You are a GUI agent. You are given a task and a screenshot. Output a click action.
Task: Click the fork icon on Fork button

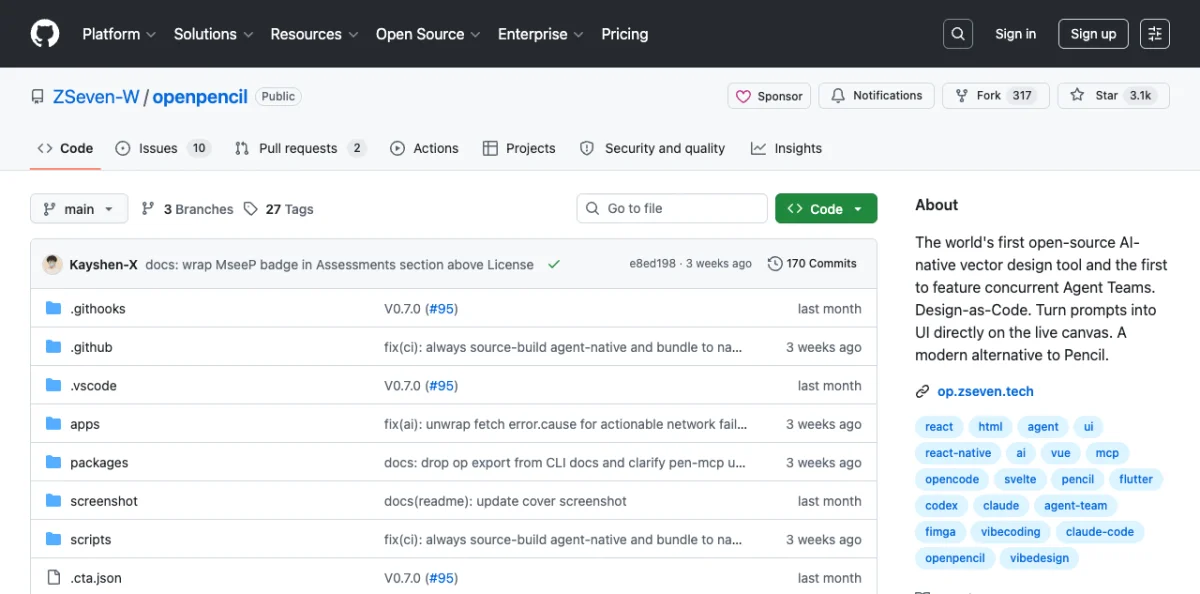[x=962, y=96]
